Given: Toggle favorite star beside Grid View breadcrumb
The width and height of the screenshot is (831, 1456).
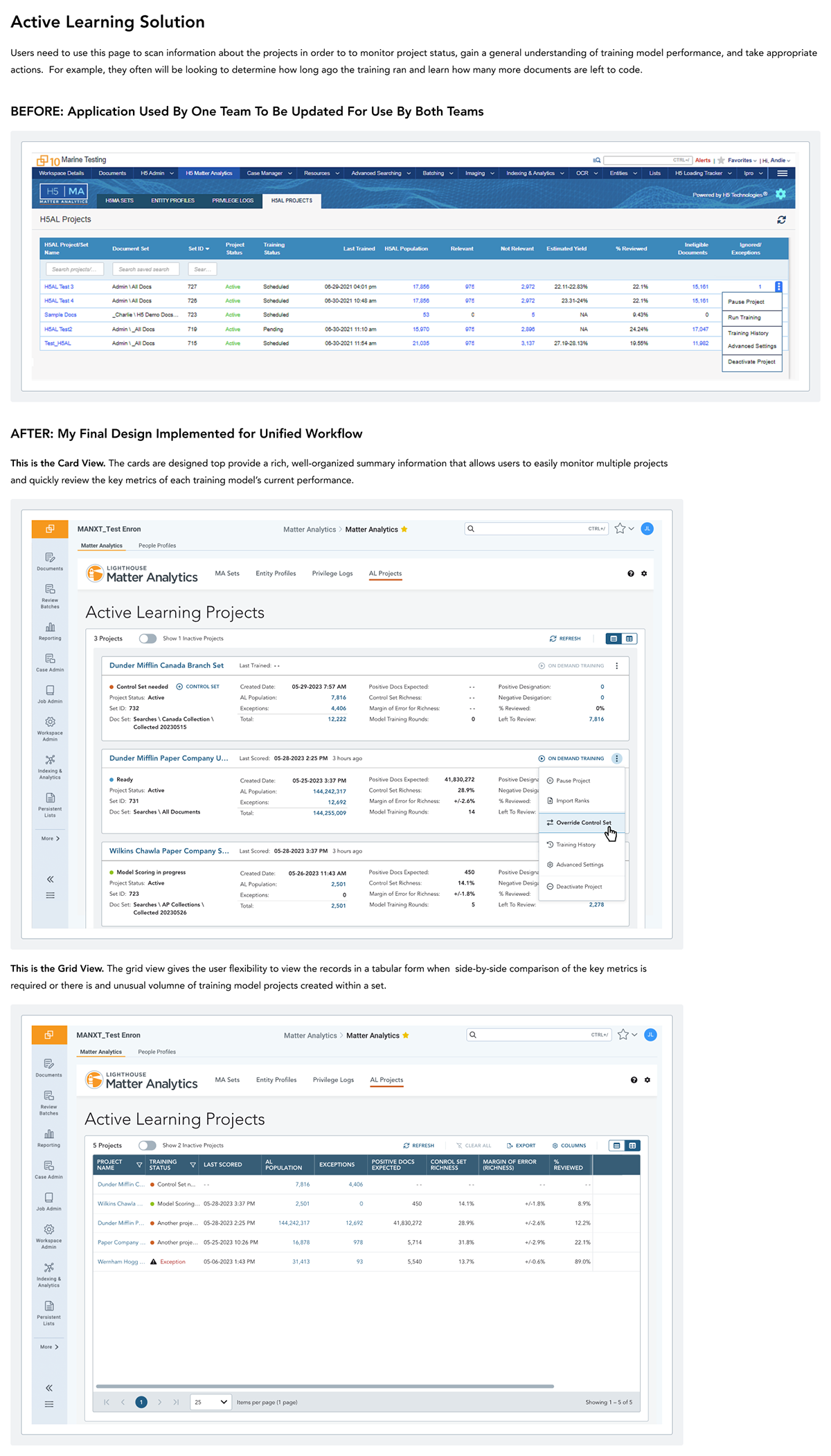Looking at the screenshot, I should pos(406,1035).
